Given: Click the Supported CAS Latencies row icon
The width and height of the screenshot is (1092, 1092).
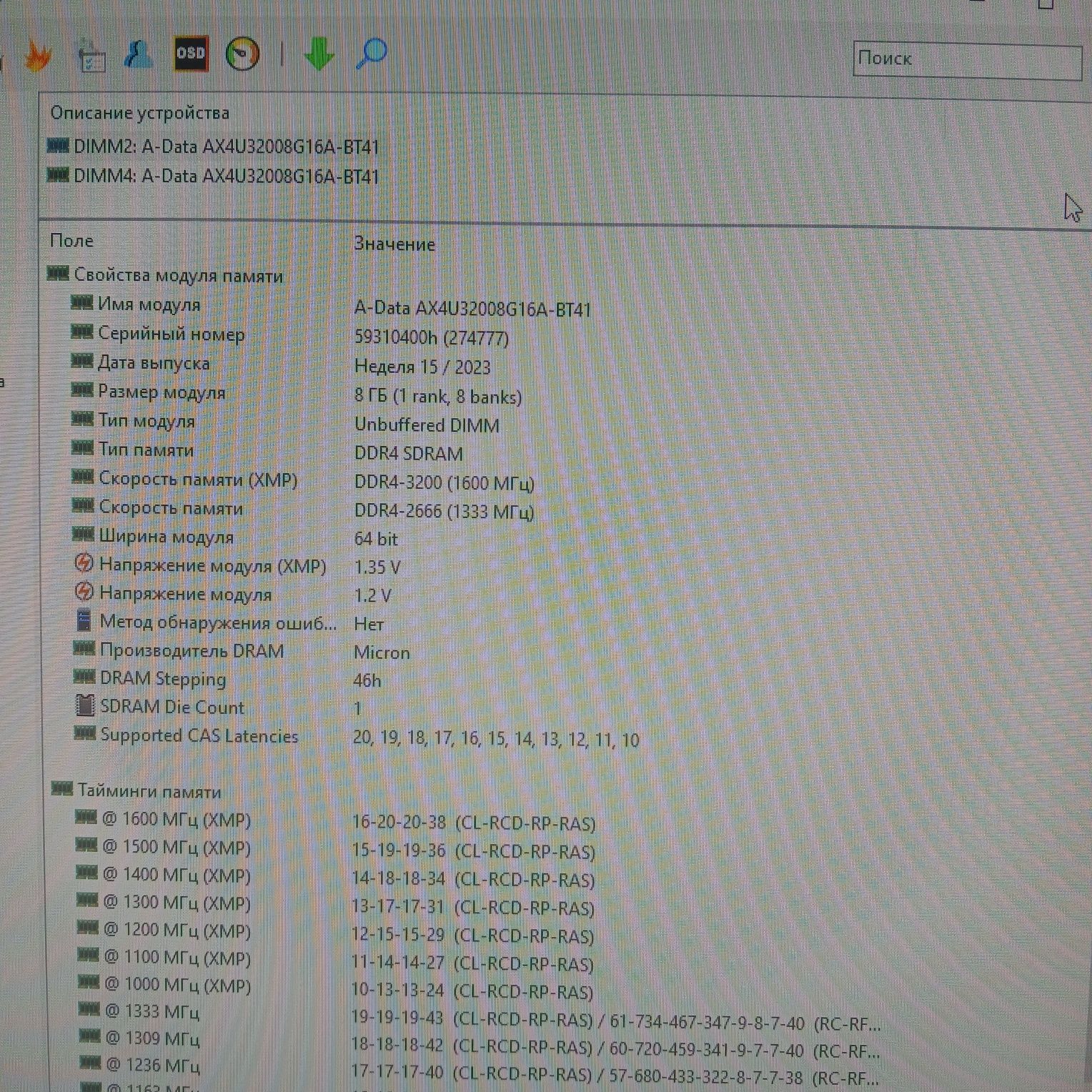Looking at the screenshot, I should point(85,733).
